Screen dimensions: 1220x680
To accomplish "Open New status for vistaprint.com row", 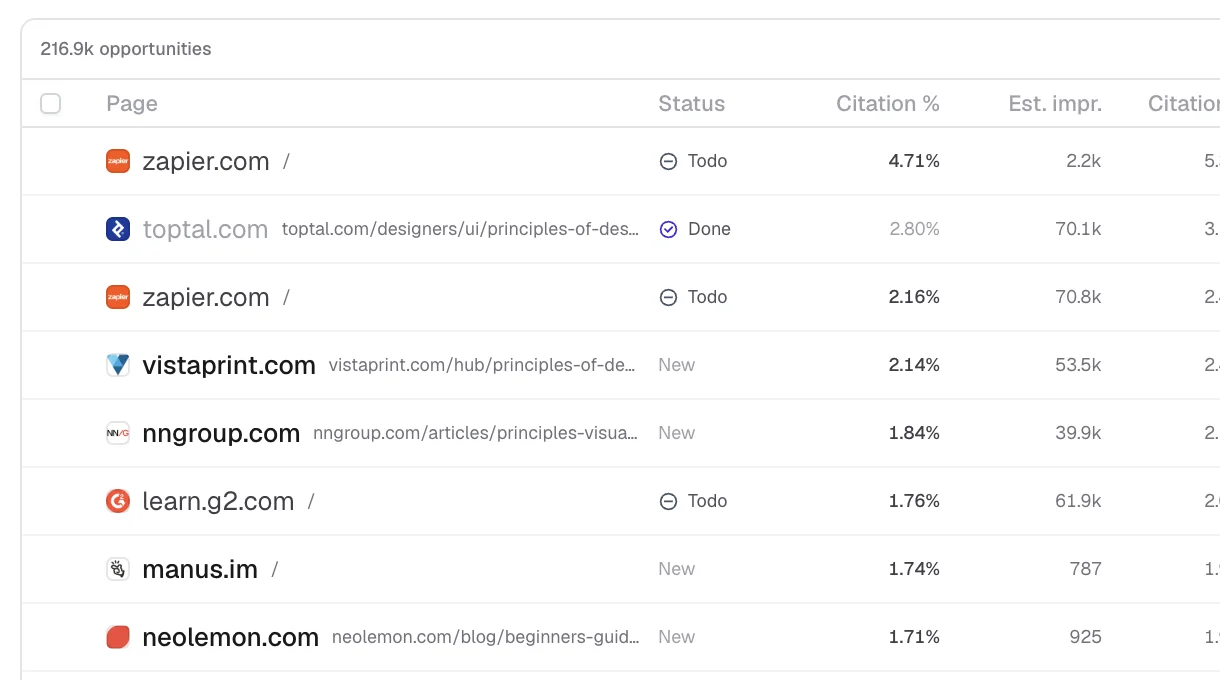I will click(x=677, y=365).
